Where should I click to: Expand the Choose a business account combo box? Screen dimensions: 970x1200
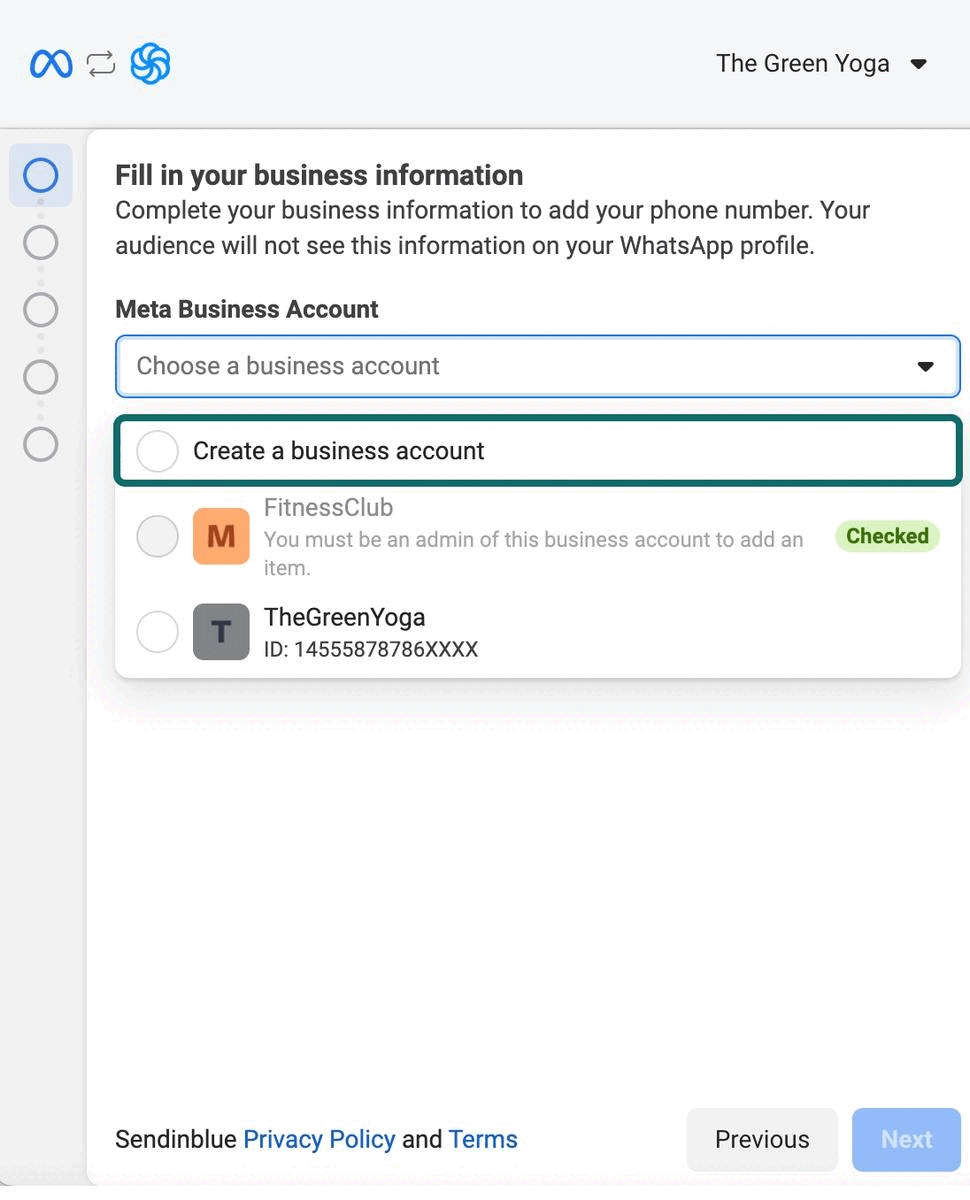coord(538,366)
